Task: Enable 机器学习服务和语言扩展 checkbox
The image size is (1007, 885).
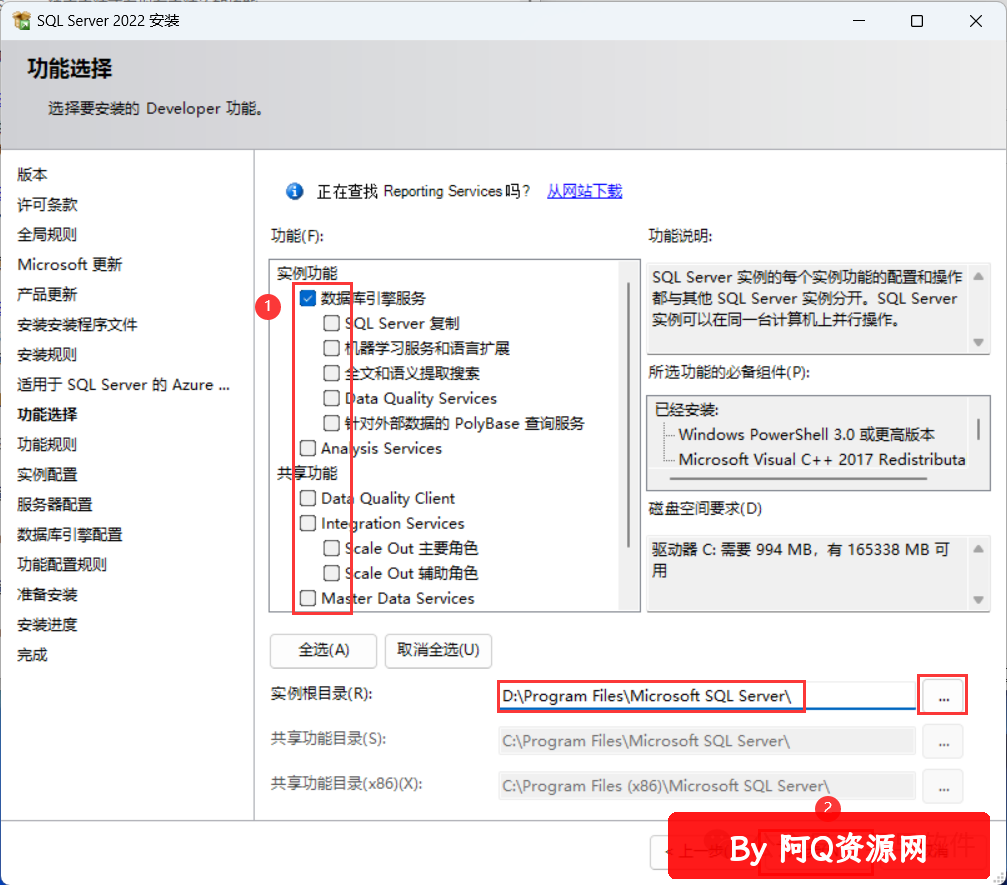Action: [331, 348]
